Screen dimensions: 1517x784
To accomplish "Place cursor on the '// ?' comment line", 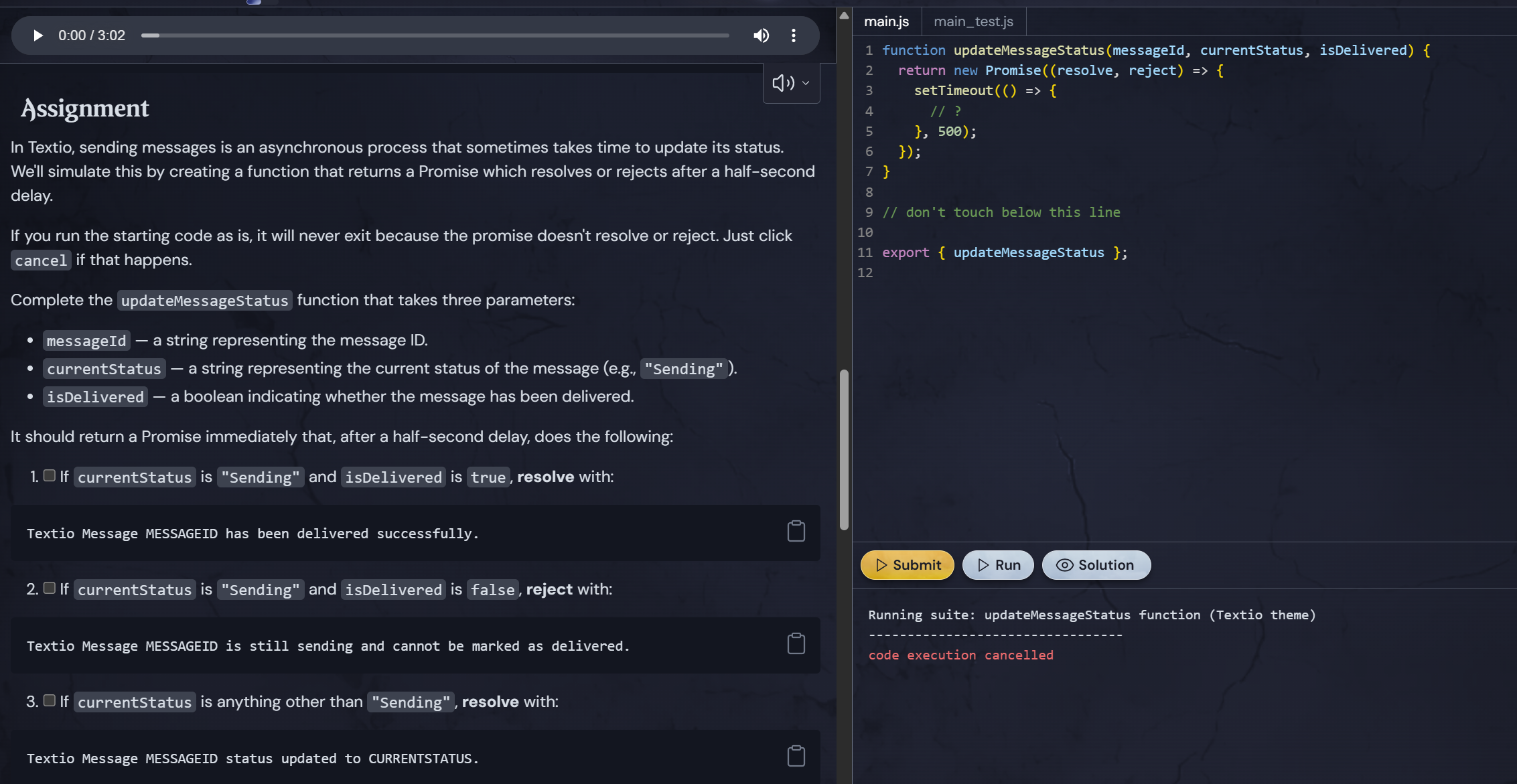I will tap(946, 111).
